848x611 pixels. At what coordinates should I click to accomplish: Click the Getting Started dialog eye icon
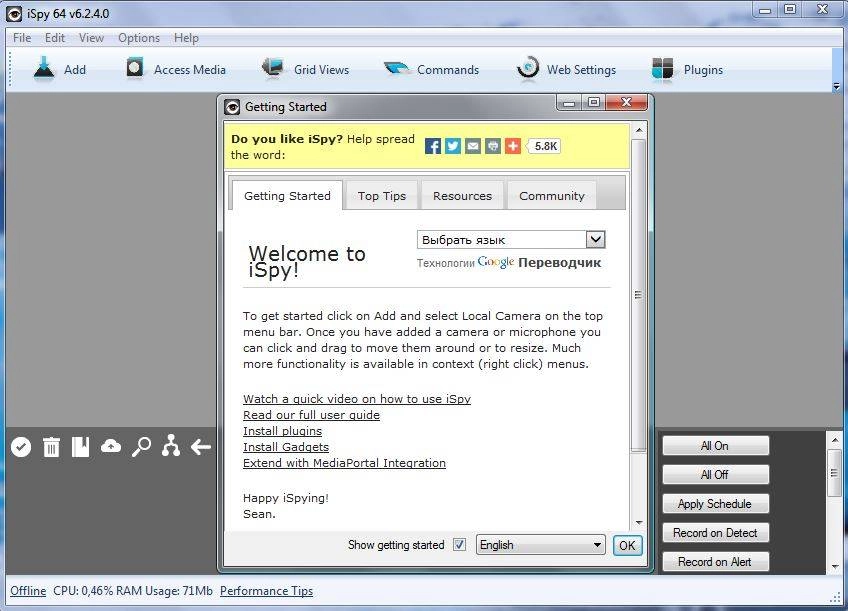click(x=232, y=107)
